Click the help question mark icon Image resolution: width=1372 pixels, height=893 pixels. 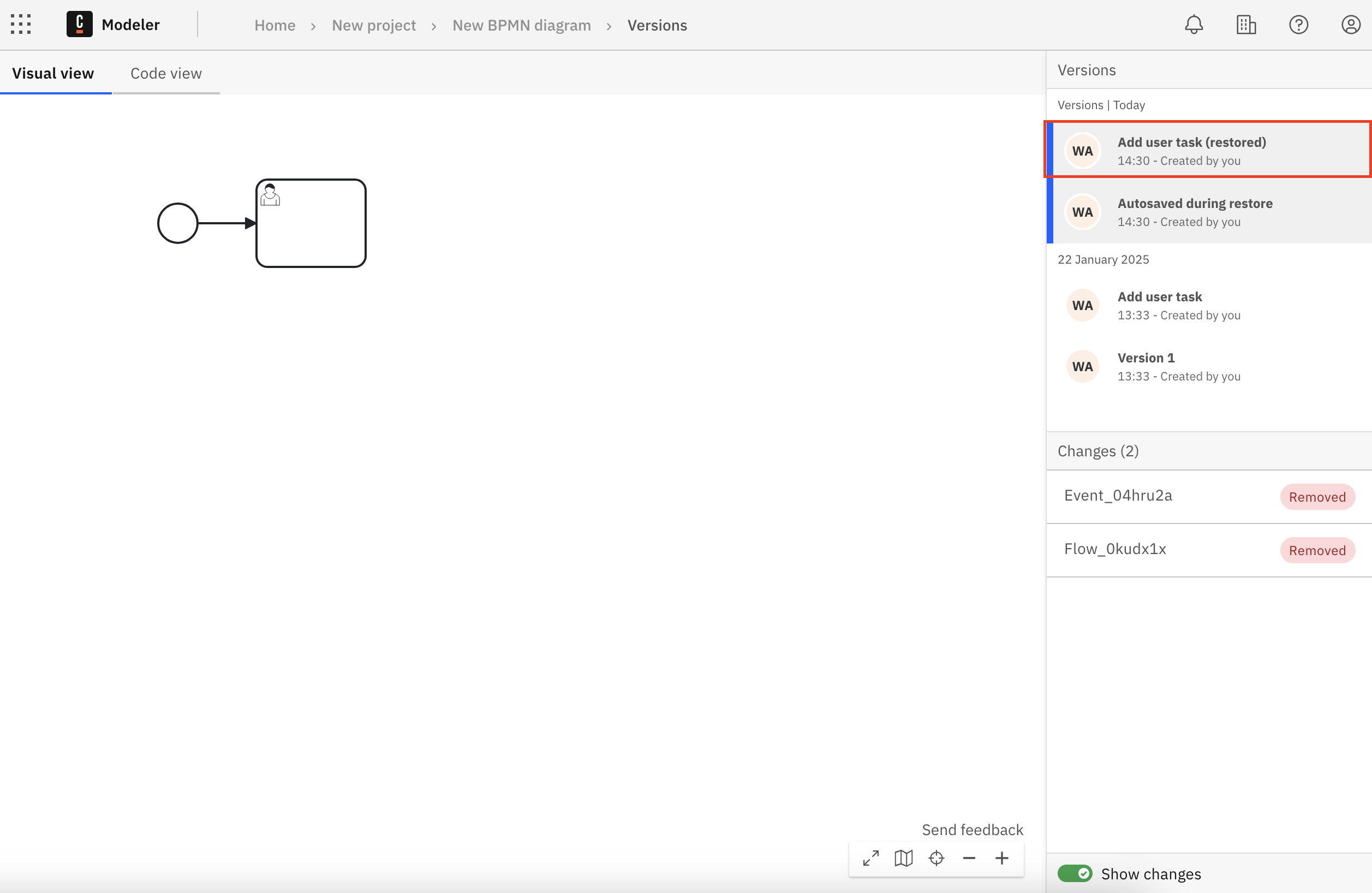click(x=1300, y=25)
